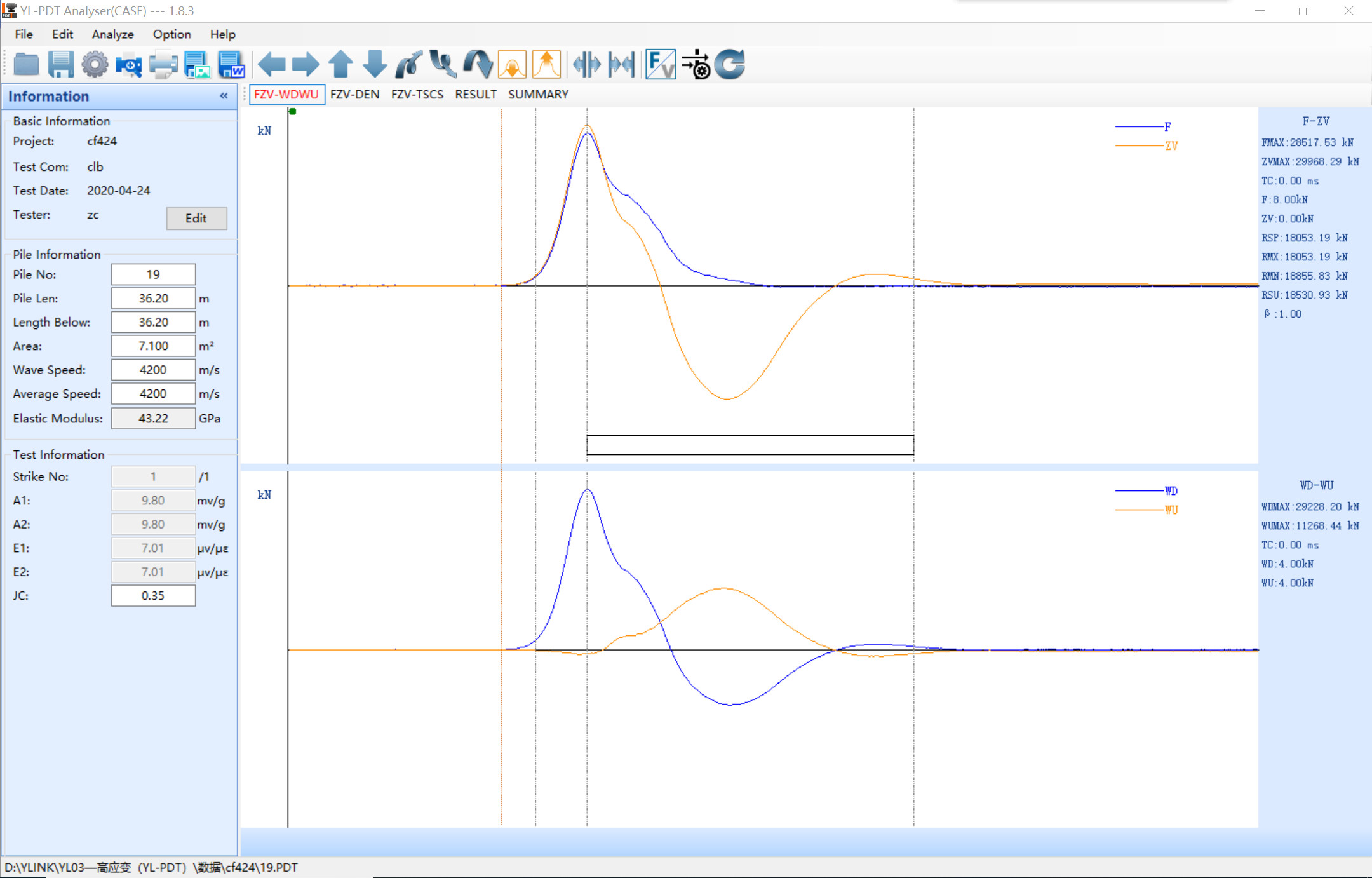Collapse the Information panel
Viewport: 1372px width, 878px height.
(x=224, y=96)
